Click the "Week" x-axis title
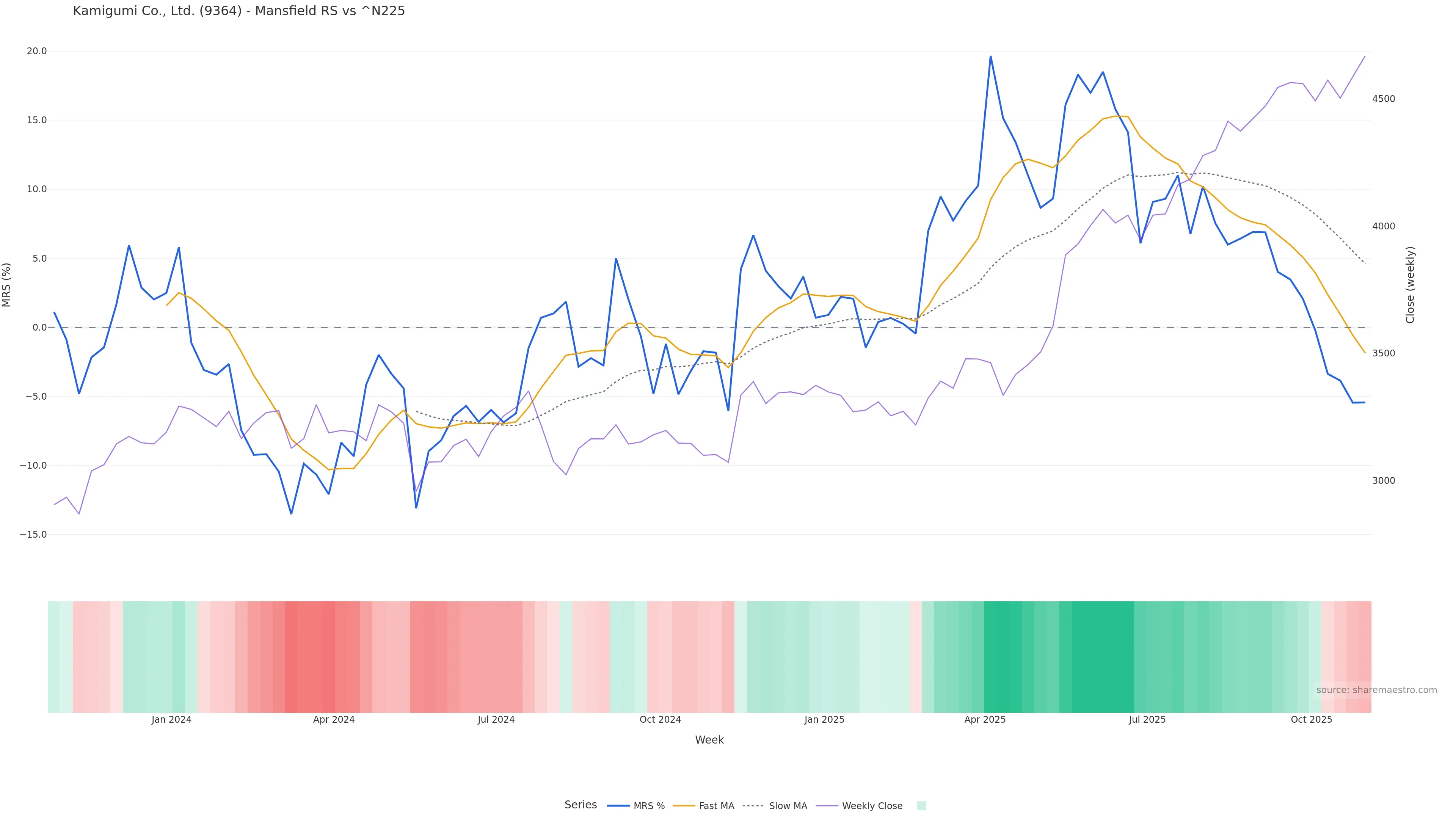 pos(709,740)
